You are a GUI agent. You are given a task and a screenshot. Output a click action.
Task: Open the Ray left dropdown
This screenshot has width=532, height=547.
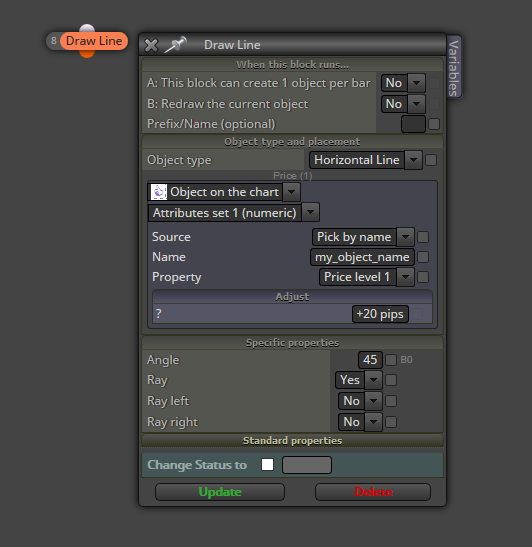pyautogui.click(x=360, y=401)
